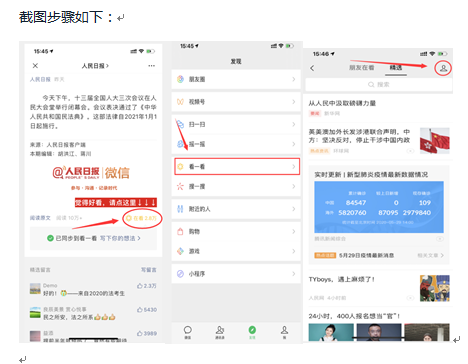
Task: Like the comment with 5430 thumbs
Action: point(146,310)
